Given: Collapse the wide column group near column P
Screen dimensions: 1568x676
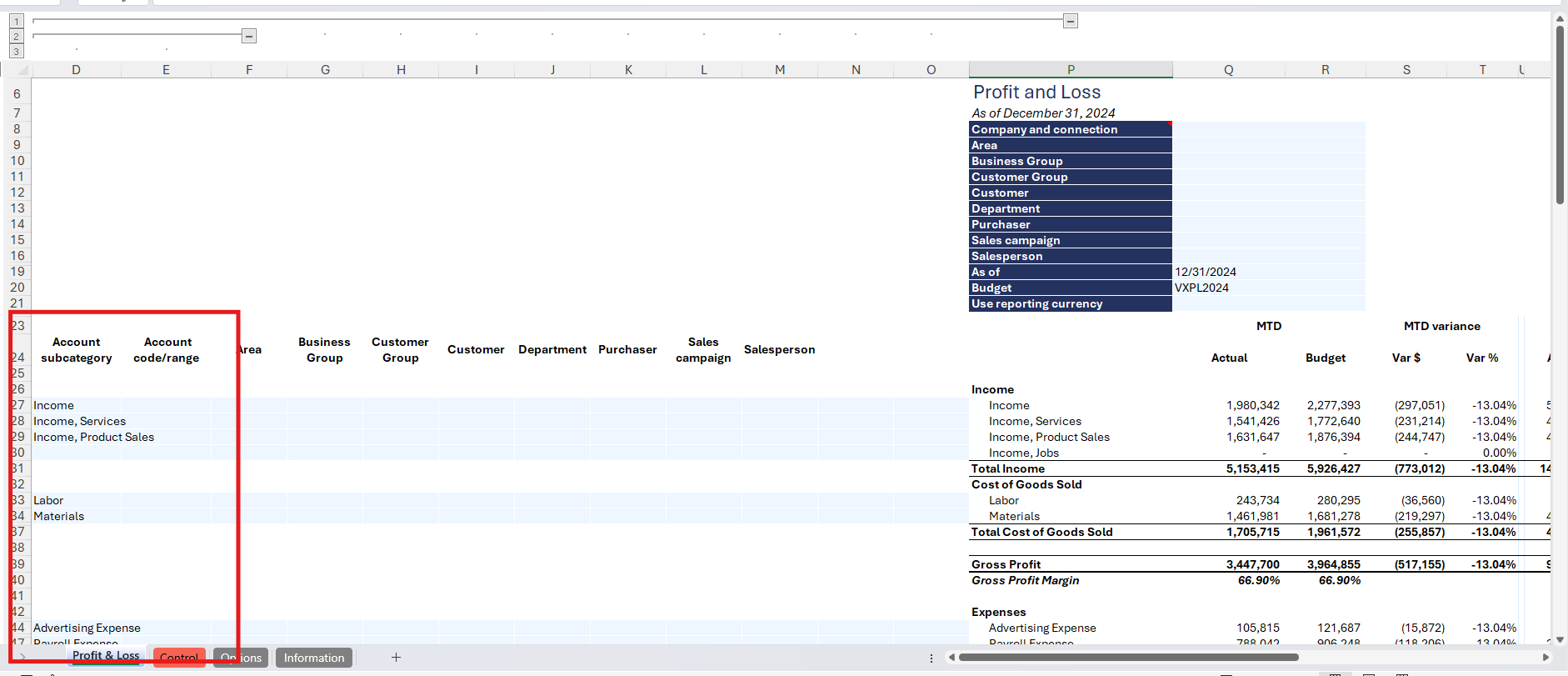Looking at the screenshot, I should point(1071,21).
